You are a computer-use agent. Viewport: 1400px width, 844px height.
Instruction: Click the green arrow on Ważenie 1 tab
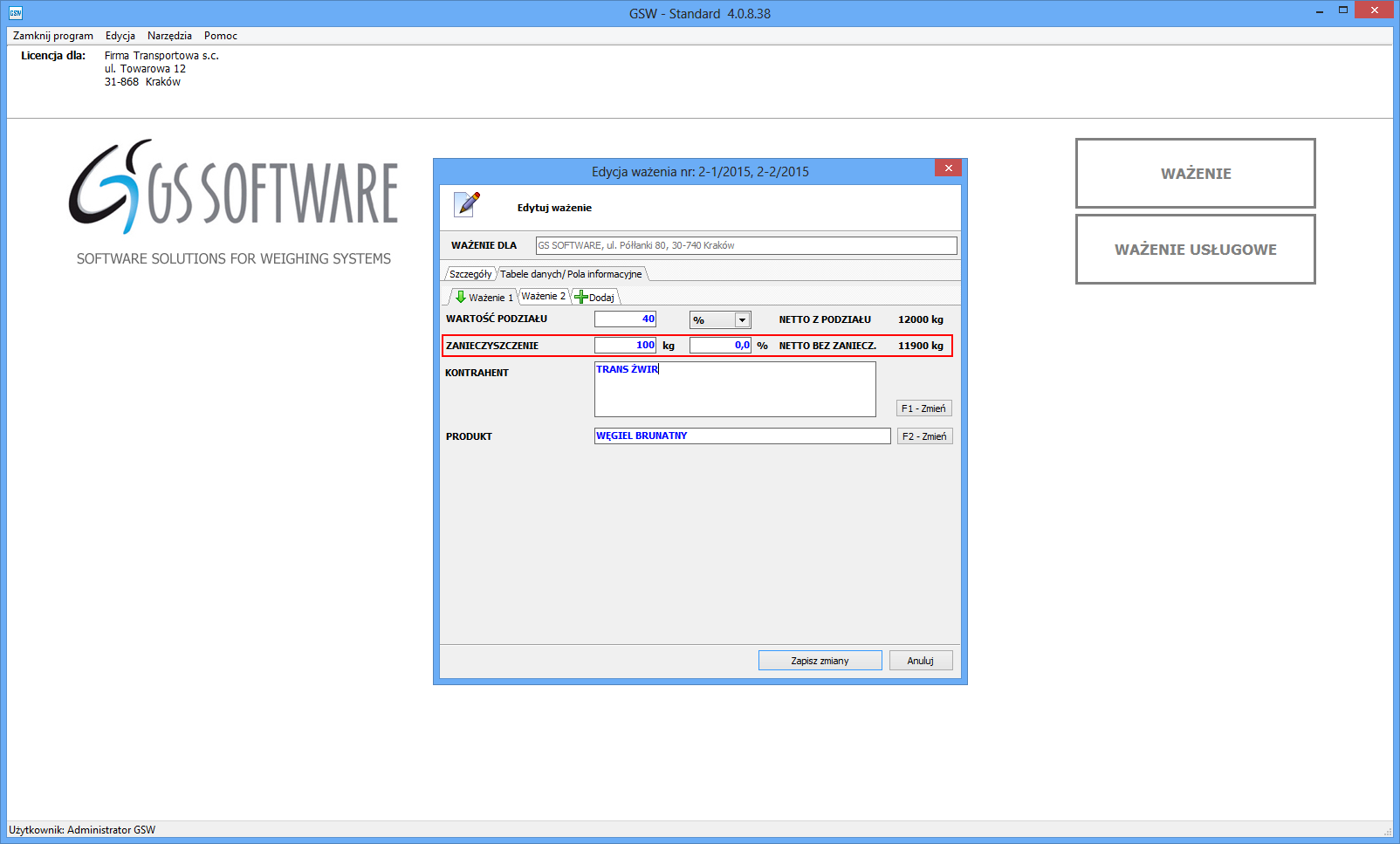461,298
